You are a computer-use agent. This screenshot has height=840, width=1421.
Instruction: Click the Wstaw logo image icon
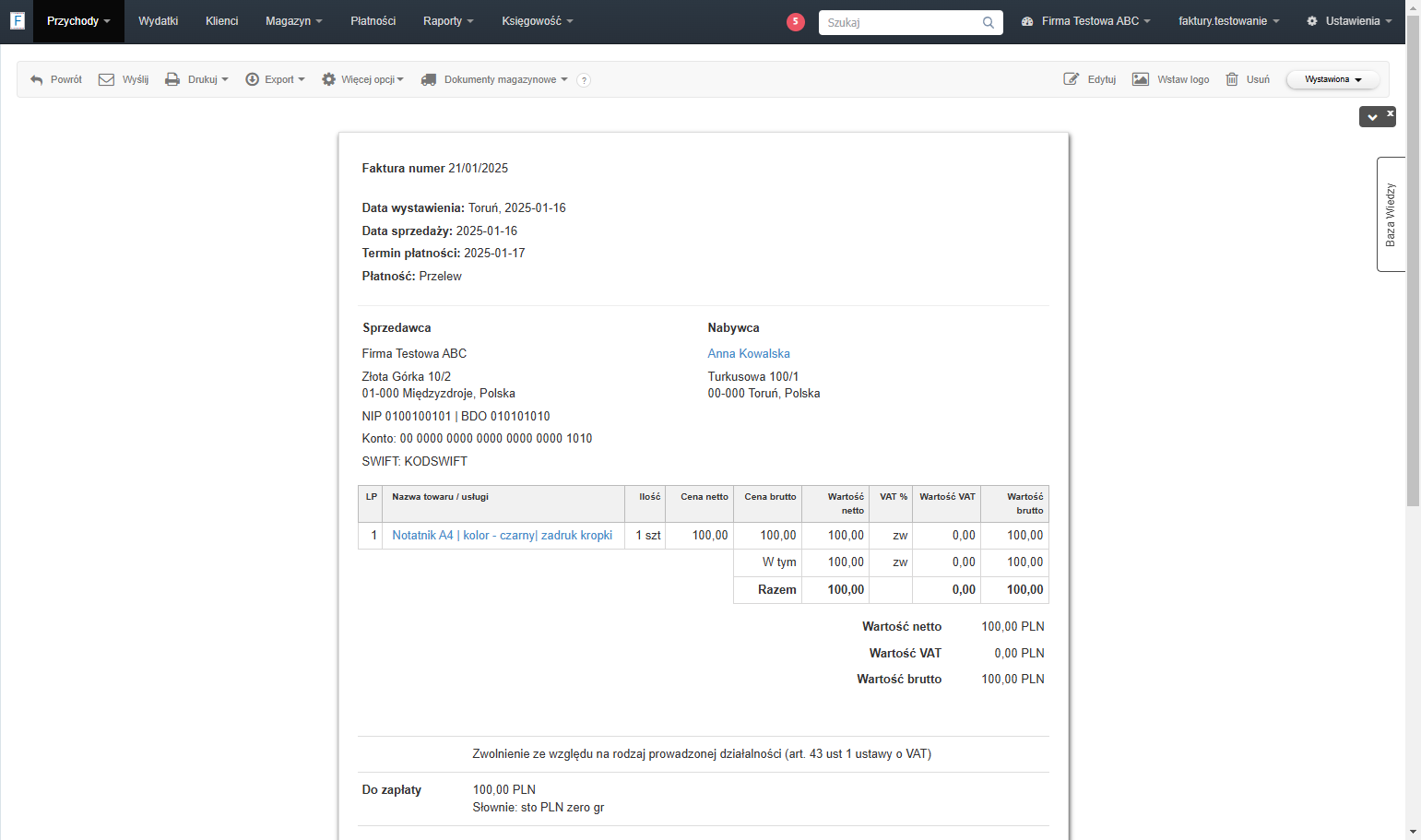[x=1141, y=79]
